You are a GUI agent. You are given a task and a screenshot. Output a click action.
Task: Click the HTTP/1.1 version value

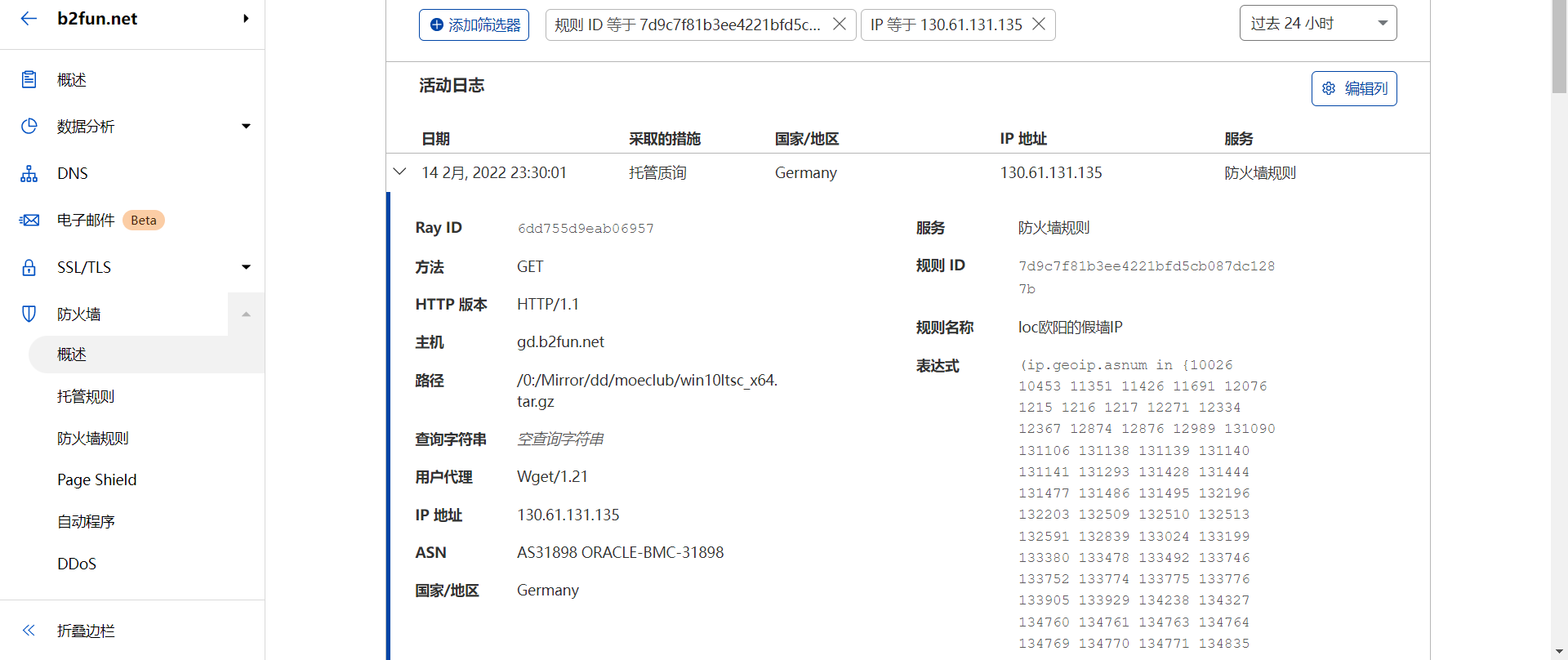(548, 304)
